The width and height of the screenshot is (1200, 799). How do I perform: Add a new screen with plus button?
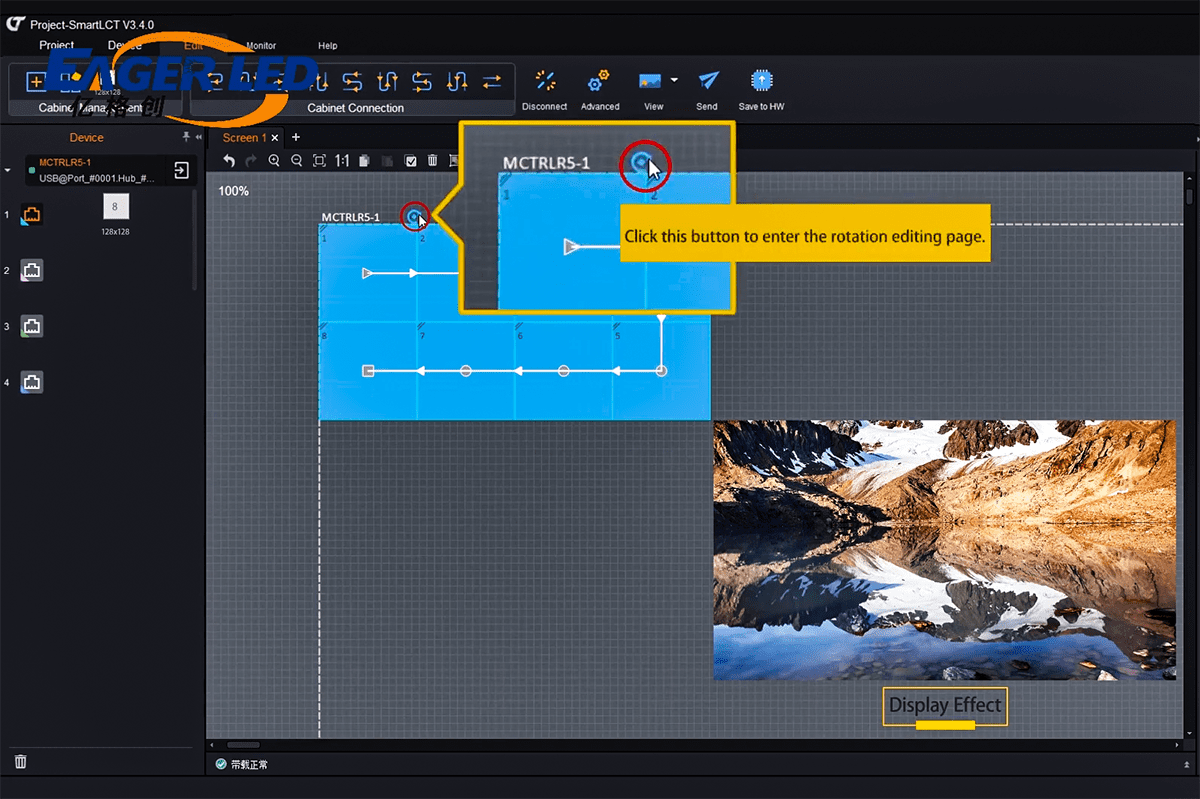pos(296,137)
